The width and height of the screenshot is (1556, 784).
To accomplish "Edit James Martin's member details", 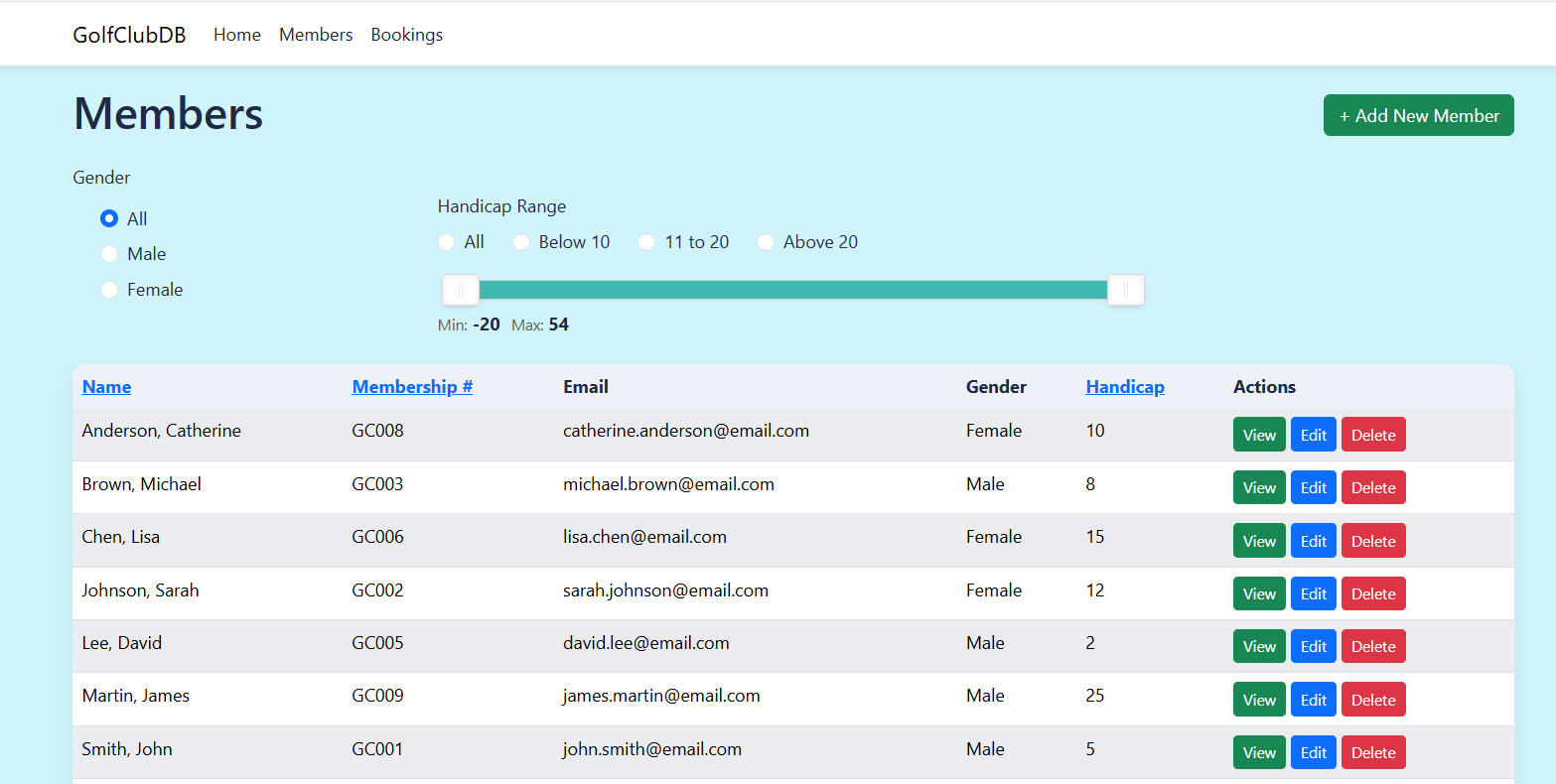I will (x=1314, y=700).
